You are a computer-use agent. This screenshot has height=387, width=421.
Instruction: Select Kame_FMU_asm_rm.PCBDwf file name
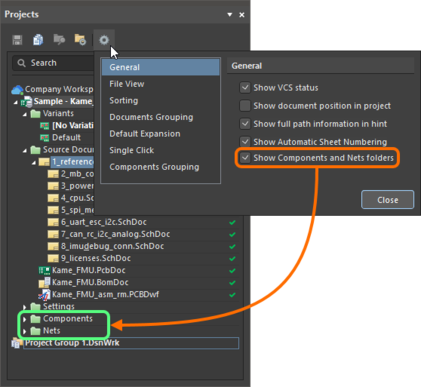click(x=105, y=295)
